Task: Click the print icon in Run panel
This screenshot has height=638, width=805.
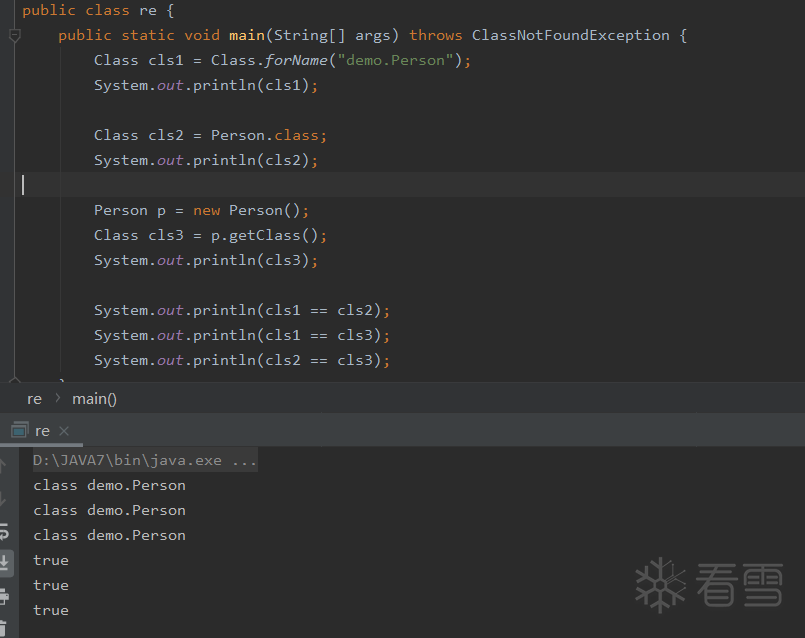Action: [4, 596]
